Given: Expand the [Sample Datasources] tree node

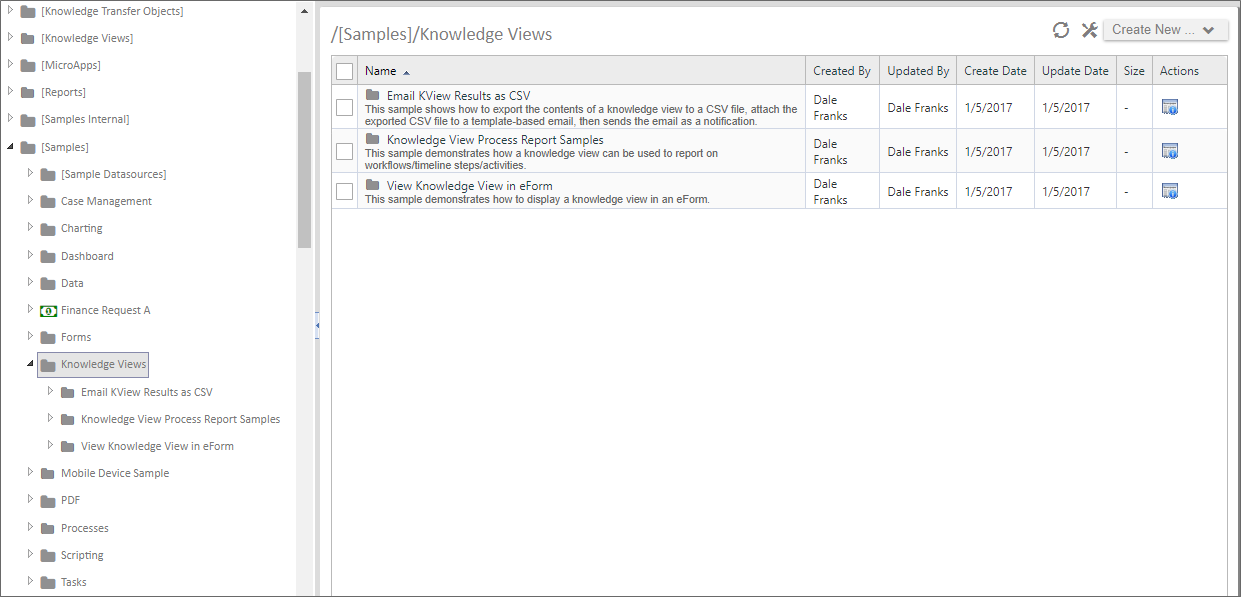Looking at the screenshot, I should pyautogui.click(x=30, y=173).
